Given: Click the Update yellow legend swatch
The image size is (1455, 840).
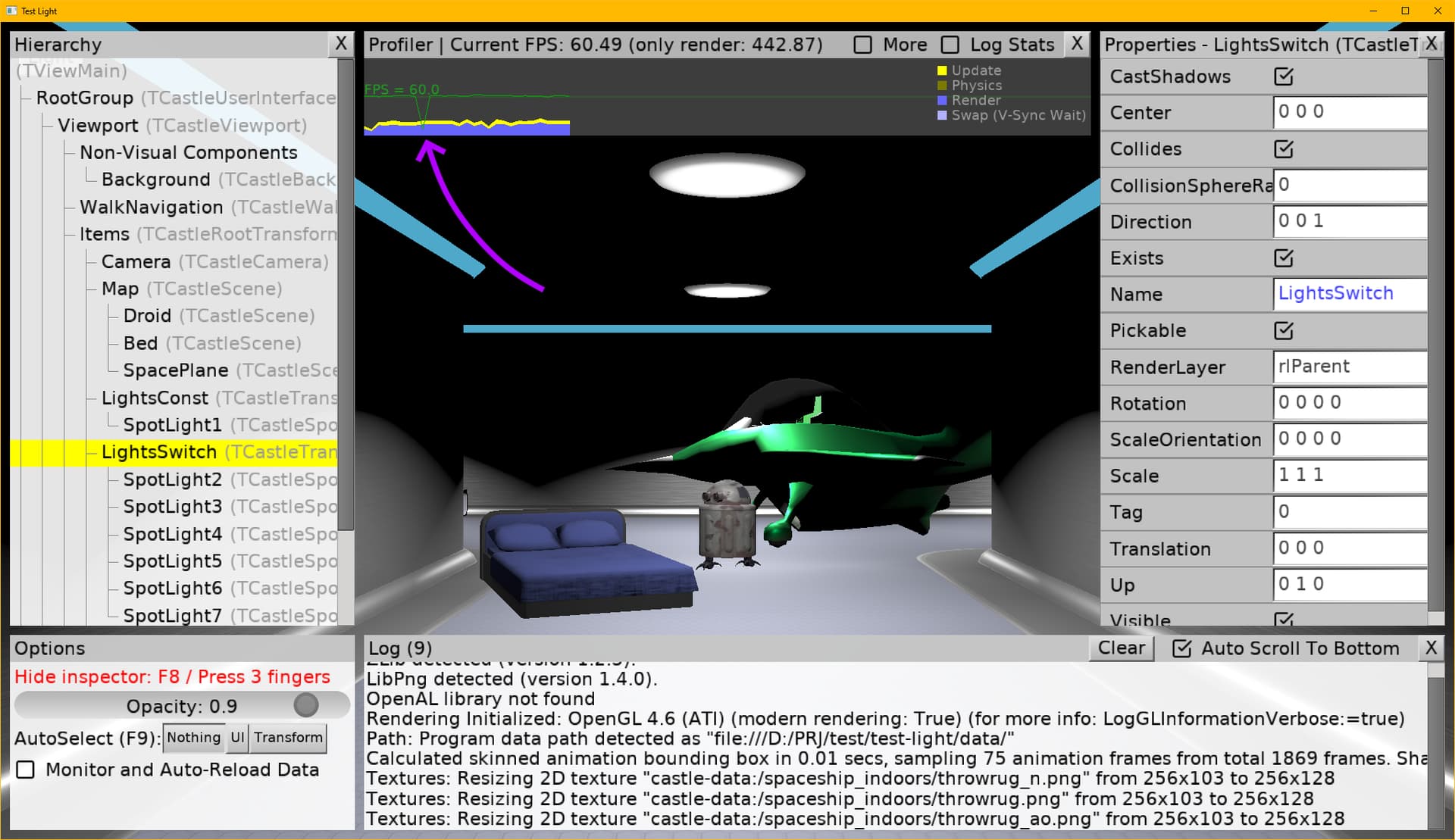Looking at the screenshot, I should (x=942, y=70).
